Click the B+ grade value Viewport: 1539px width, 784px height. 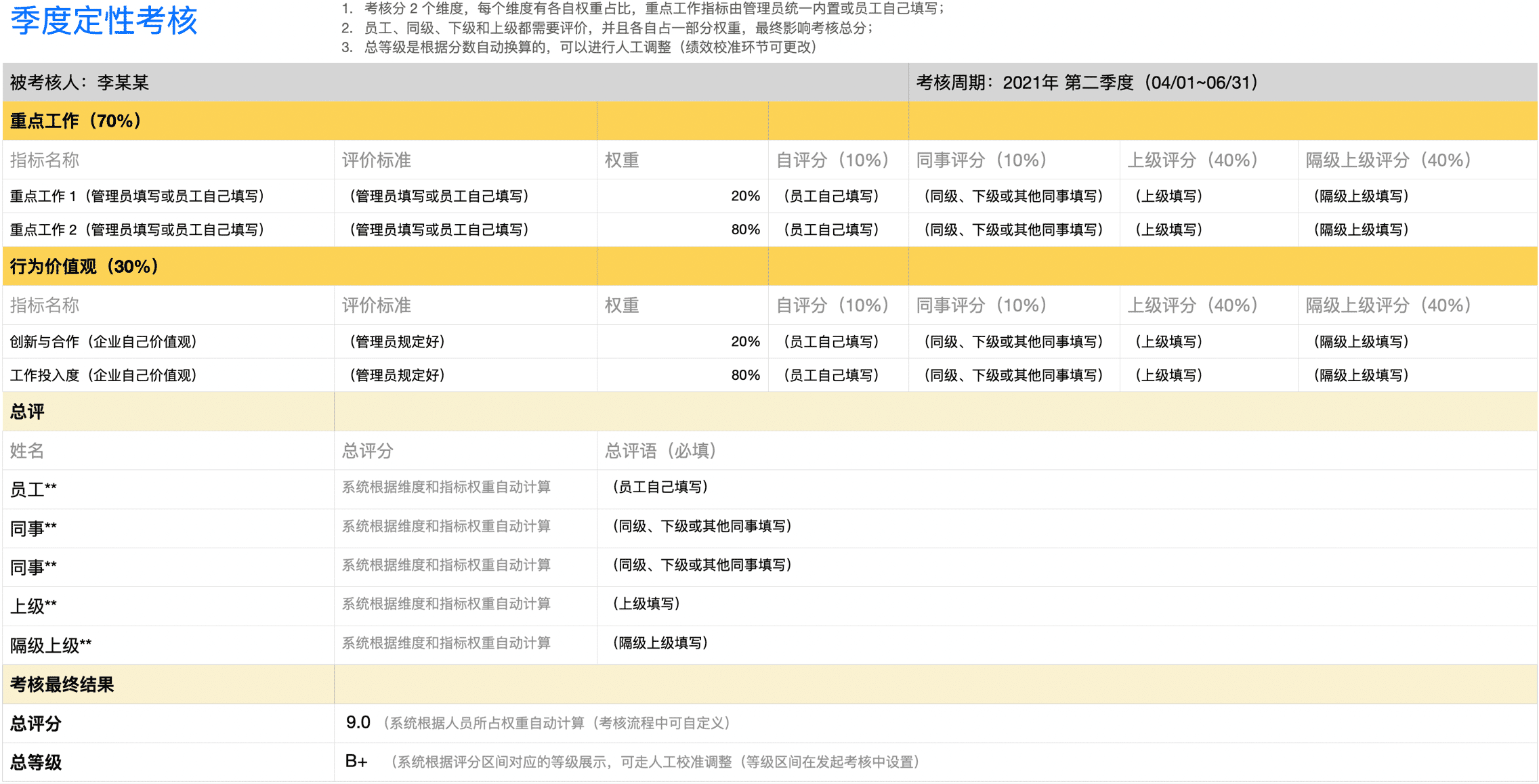356,762
